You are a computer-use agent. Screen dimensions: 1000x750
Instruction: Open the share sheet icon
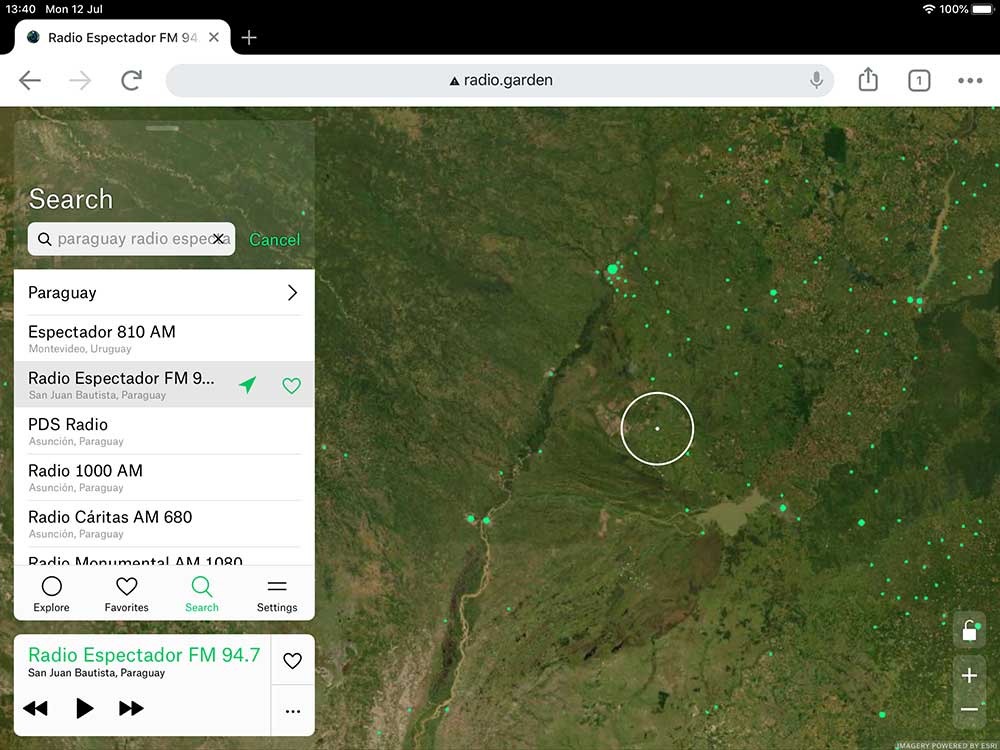point(868,80)
